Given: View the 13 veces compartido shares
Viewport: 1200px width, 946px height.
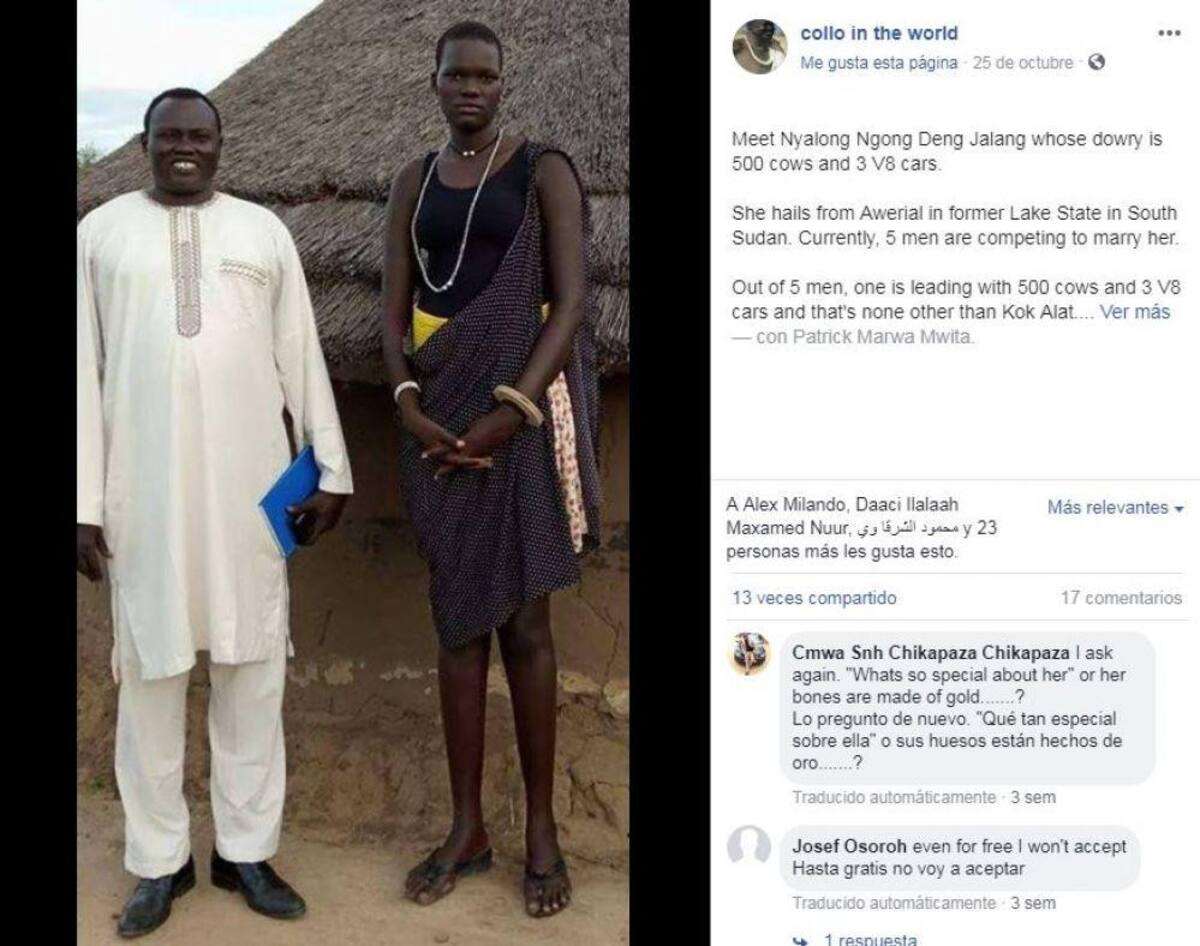Looking at the screenshot, I should point(814,599).
